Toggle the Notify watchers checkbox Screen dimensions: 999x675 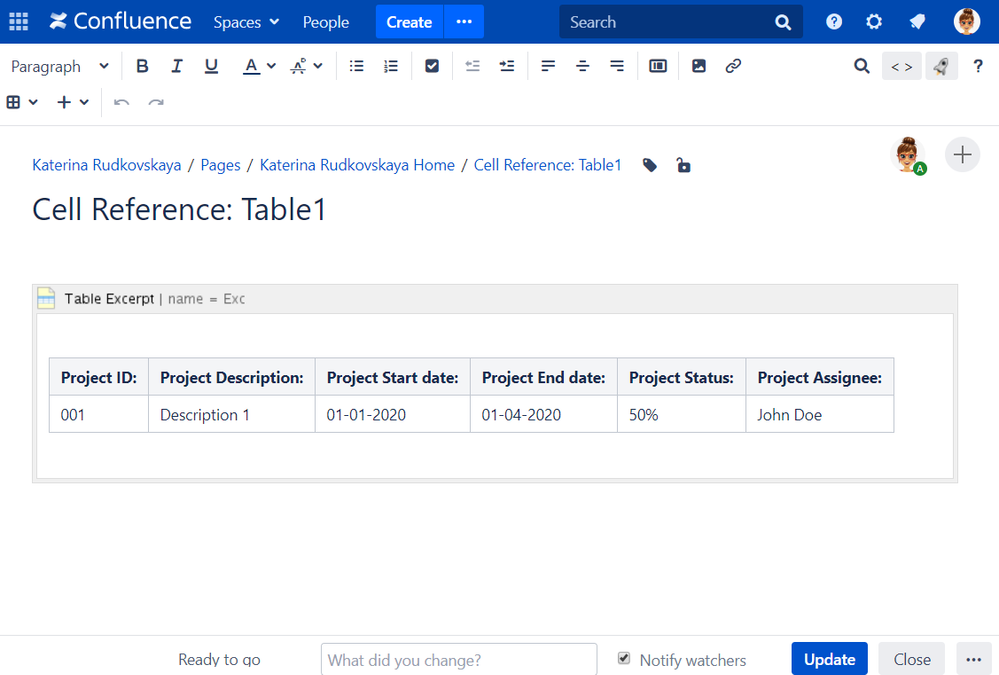pyautogui.click(x=624, y=658)
